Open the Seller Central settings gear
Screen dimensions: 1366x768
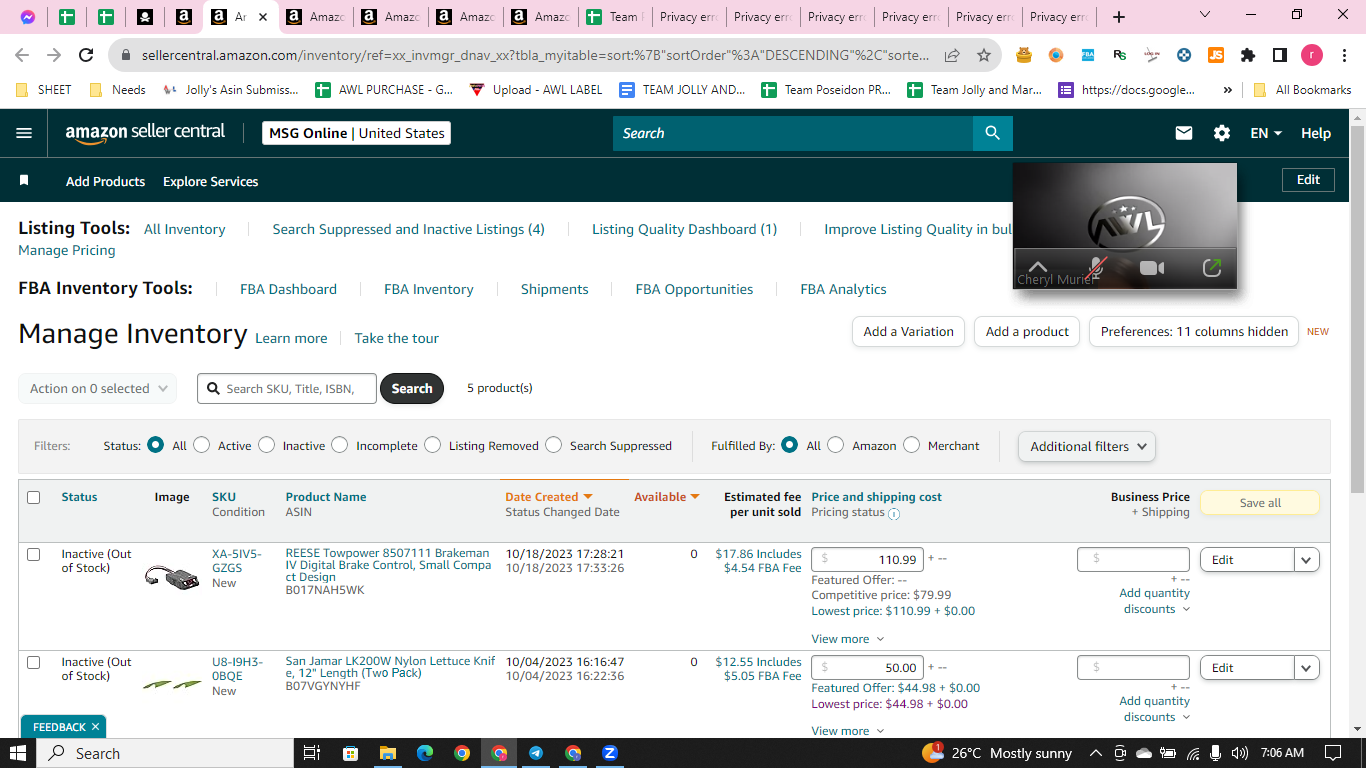1222,133
